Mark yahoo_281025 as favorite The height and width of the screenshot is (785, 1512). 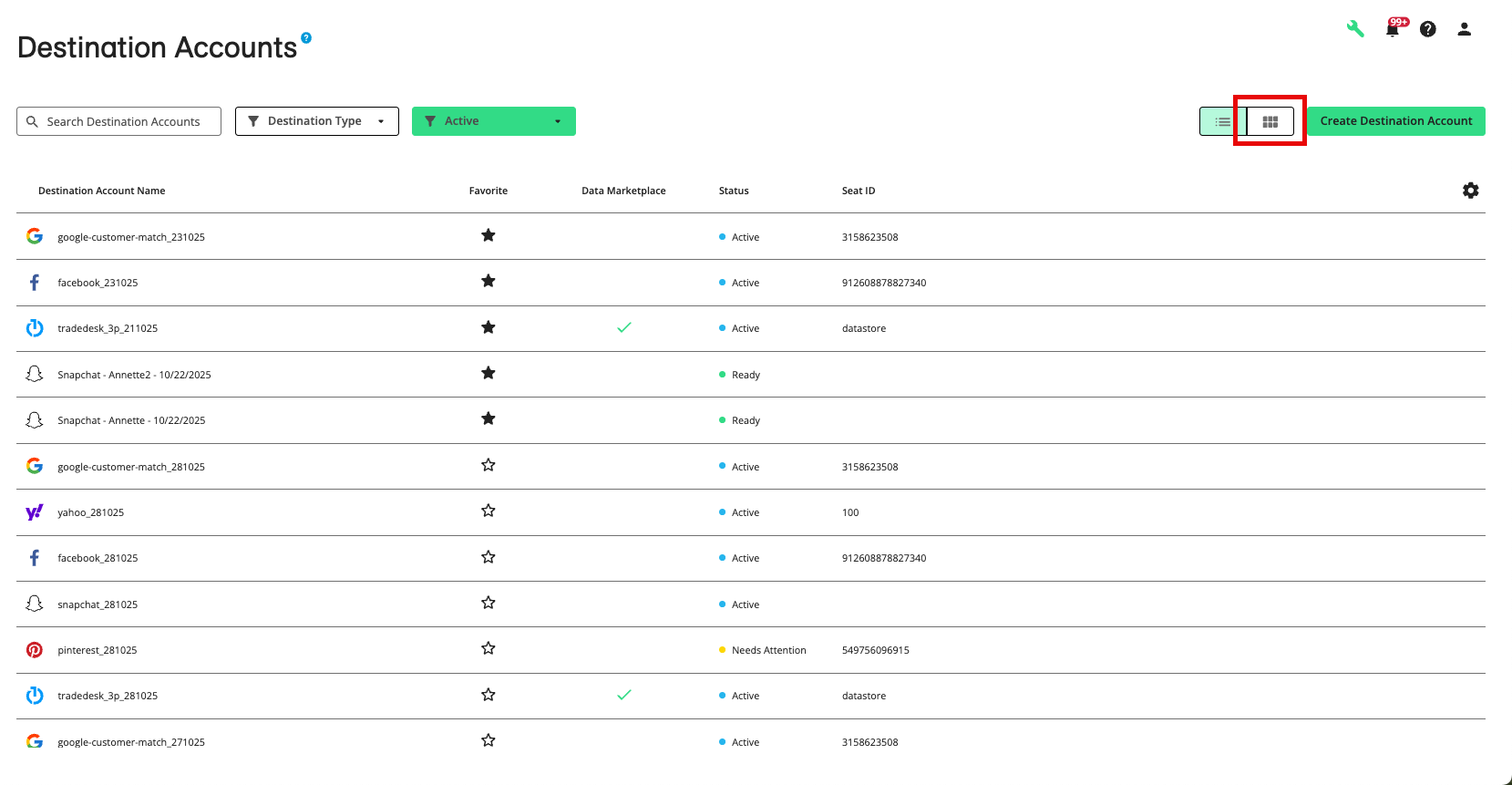coord(489,511)
